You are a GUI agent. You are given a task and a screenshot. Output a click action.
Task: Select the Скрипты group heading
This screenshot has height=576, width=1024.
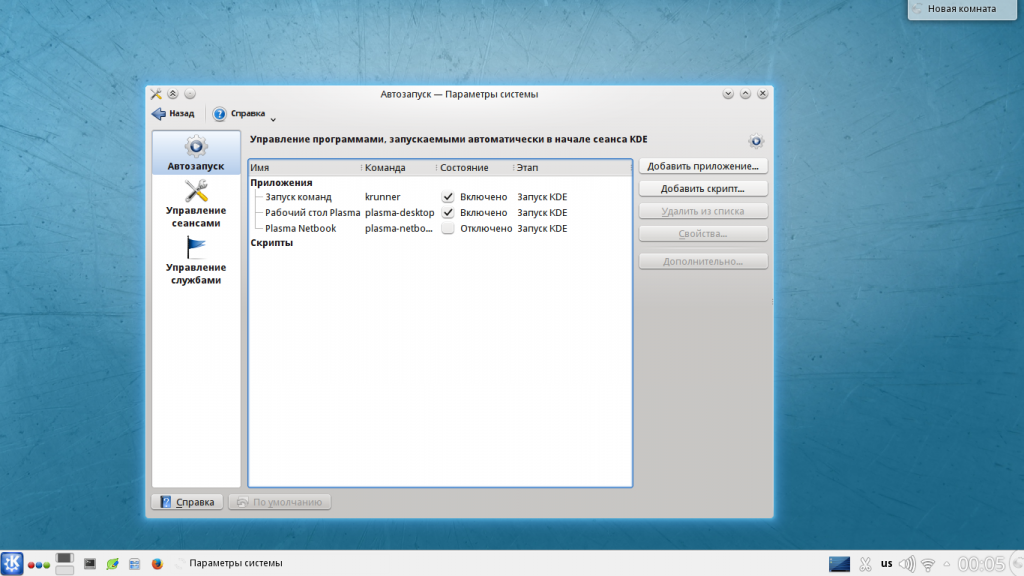[272, 242]
